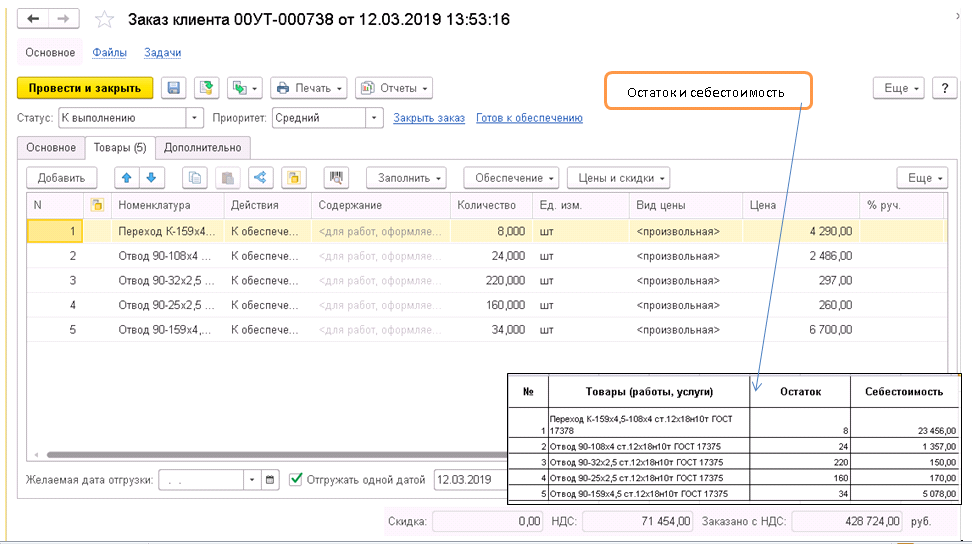Click 'Провести и закрыть' button
This screenshot has height=544, width=972.
pos(85,88)
